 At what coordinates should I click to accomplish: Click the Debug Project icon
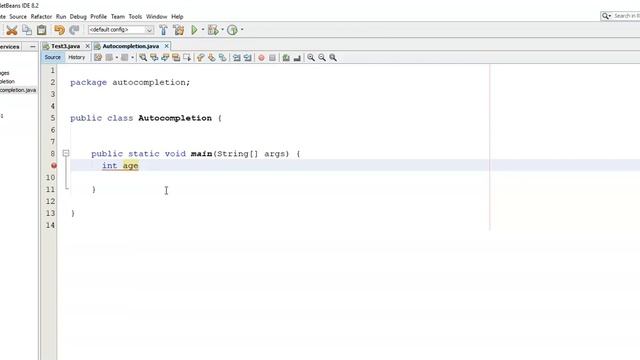point(213,30)
